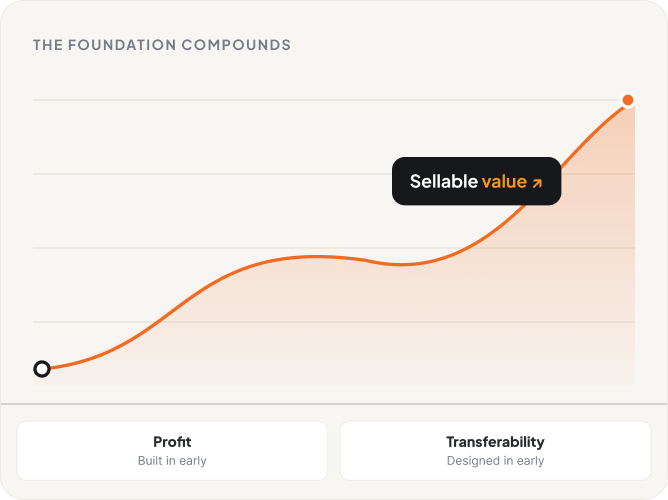
Task: Open the Sellable value dark tooltip badge
Action: (476, 181)
